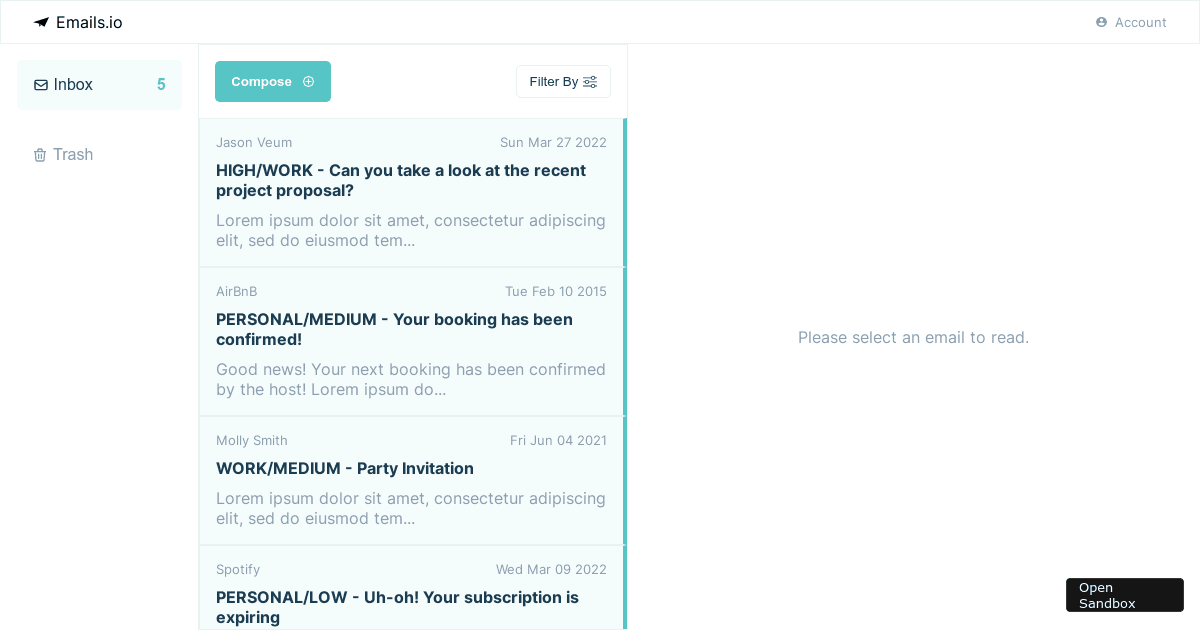Click the teal unread marker beside Spotify email
The image size is (1200, 630).
coord(624,590)
